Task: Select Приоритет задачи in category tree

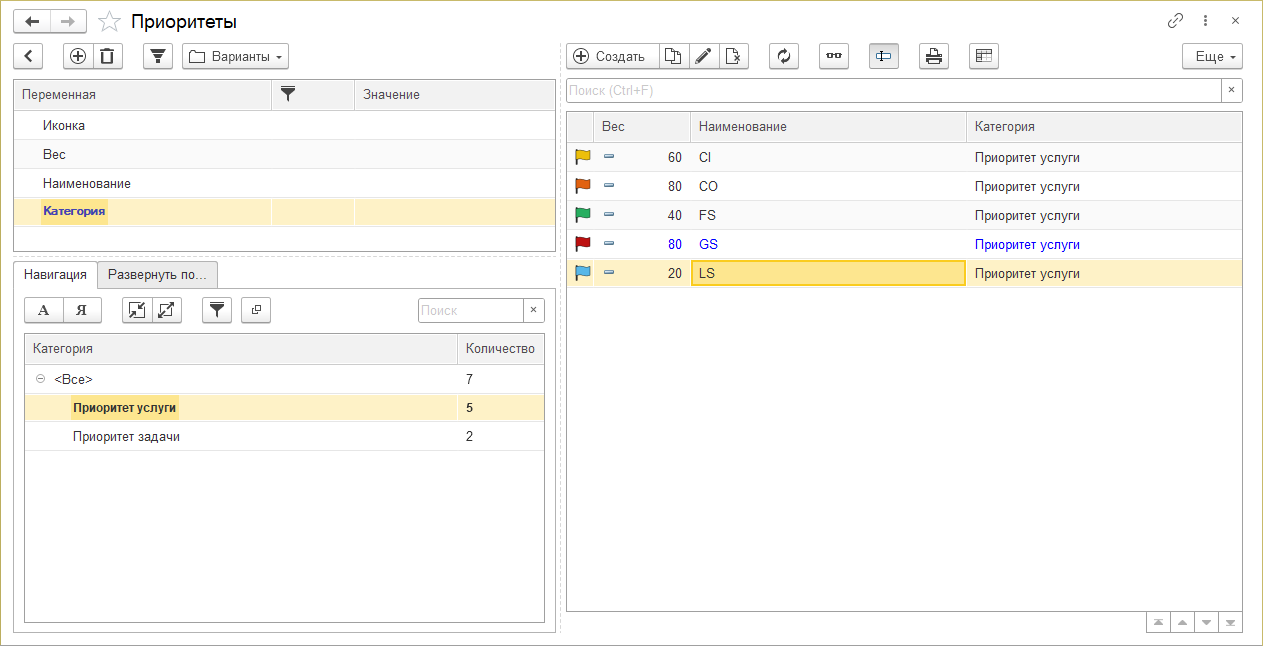Action: [126, 437]
